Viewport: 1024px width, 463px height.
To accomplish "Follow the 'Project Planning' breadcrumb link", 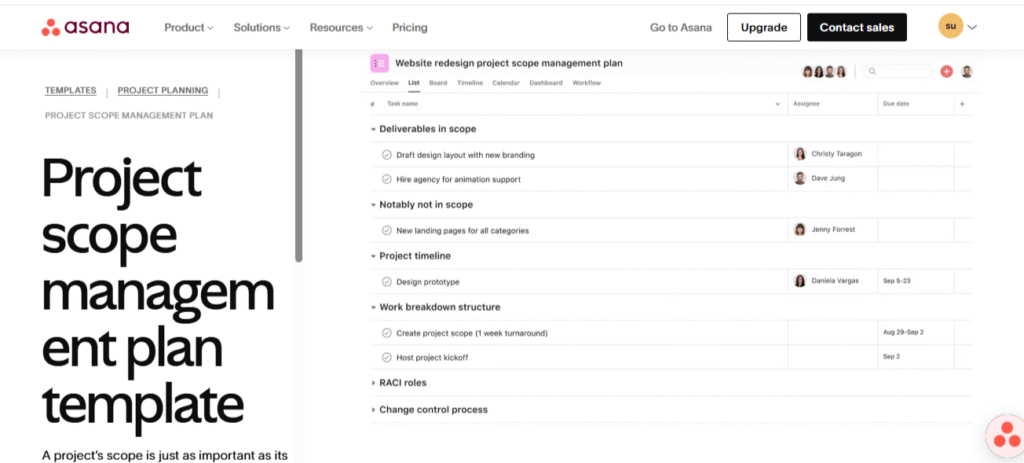I will click(x=163, y=91).
